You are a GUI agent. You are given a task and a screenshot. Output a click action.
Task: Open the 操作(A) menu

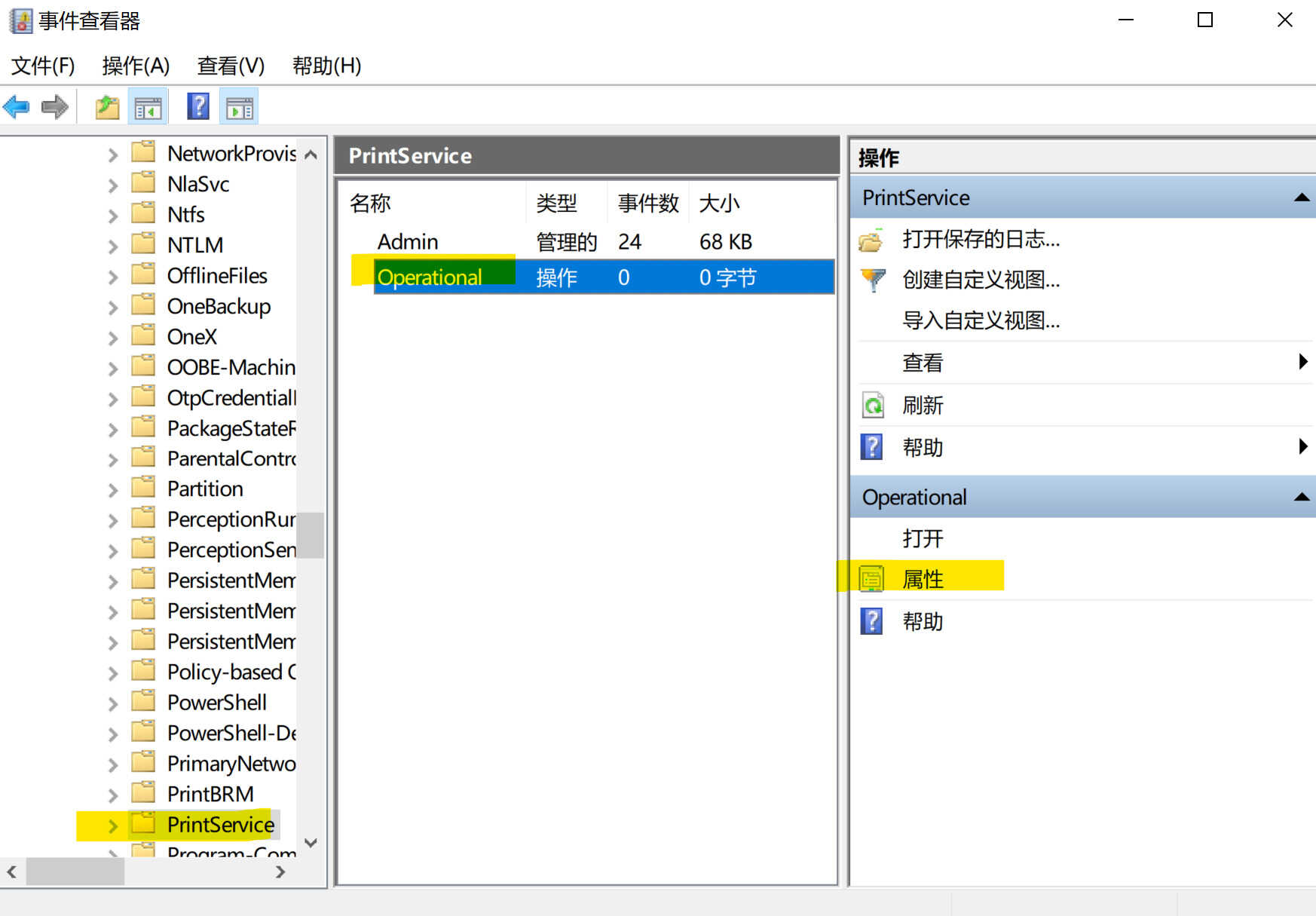[136, 66]
